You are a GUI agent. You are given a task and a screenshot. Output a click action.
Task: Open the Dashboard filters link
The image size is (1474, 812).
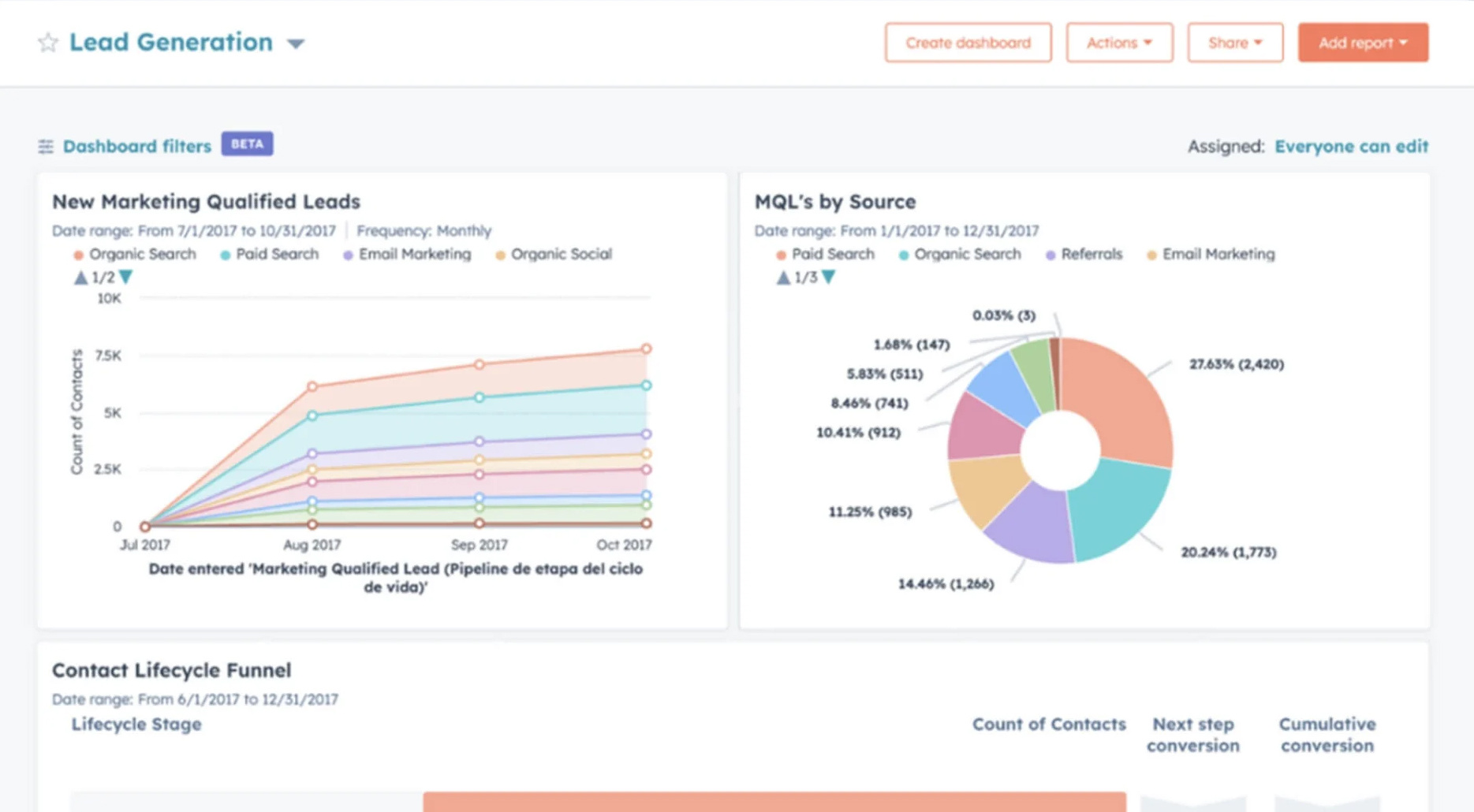pyautogui.click(x=137, y=147)
